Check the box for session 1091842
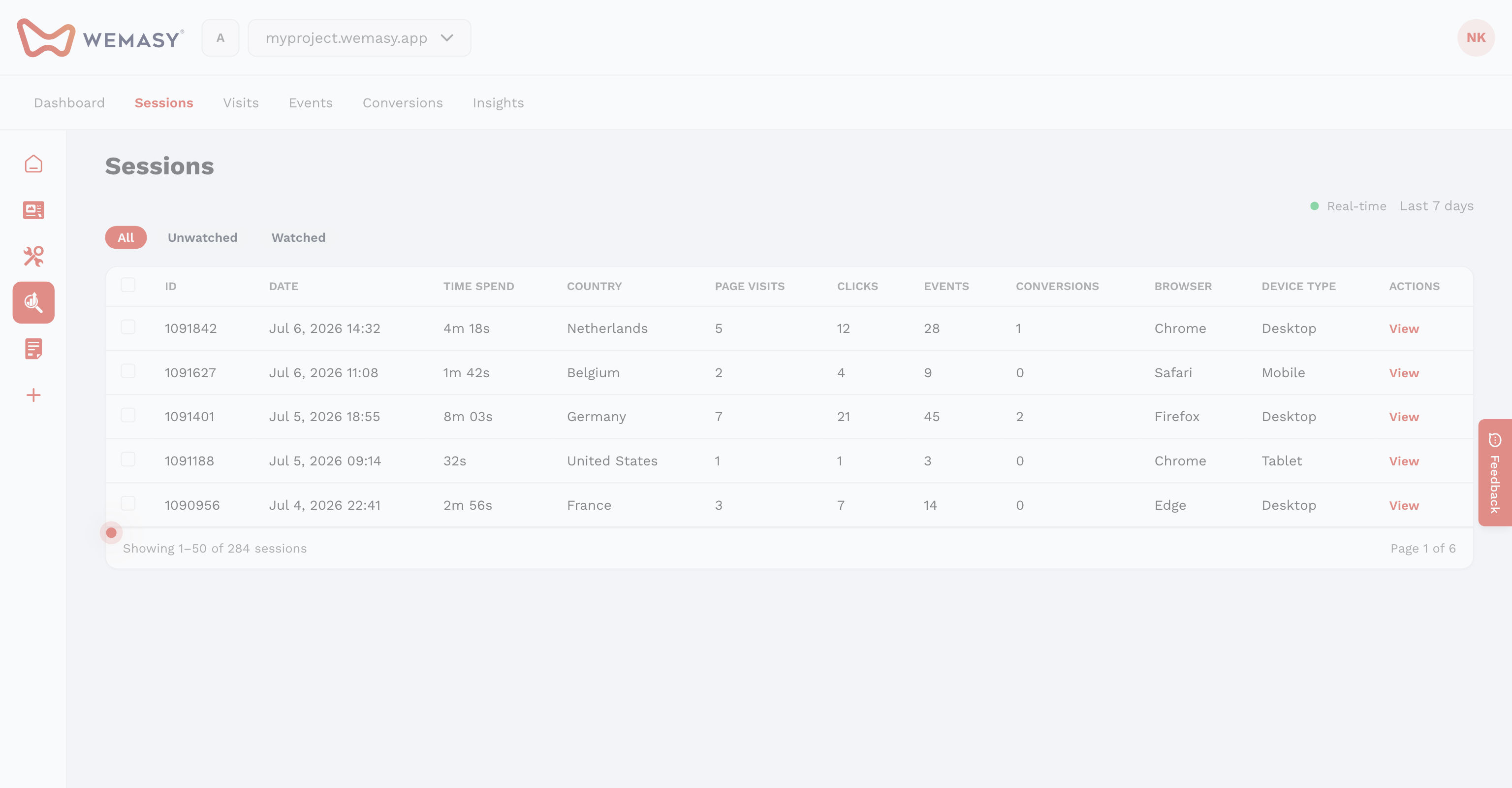Screen dimensions: 1512x788 (x=128, y=327)
